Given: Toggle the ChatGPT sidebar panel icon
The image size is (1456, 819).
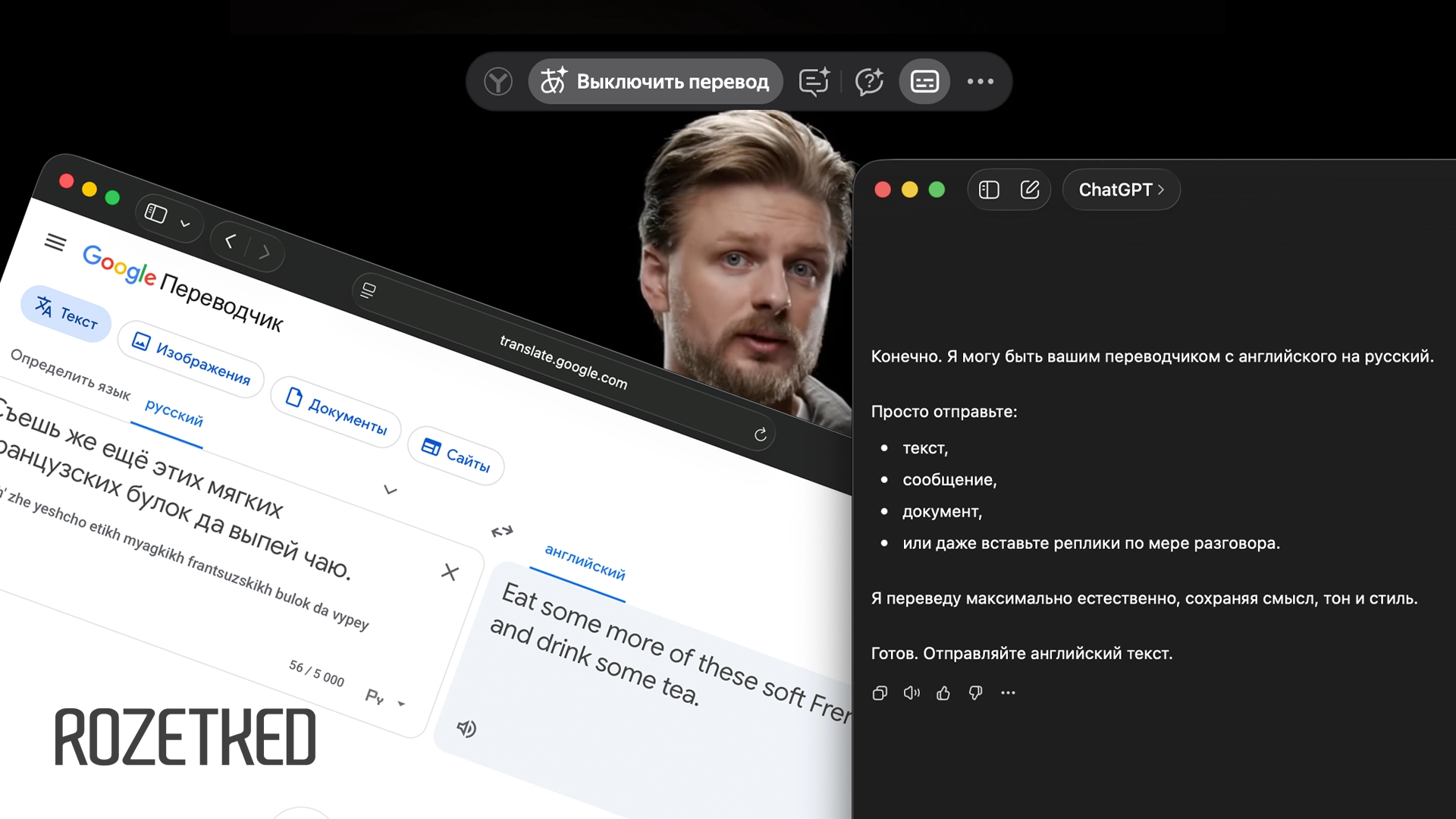Looking at the screenshot, I should click(x=989, y=190).
